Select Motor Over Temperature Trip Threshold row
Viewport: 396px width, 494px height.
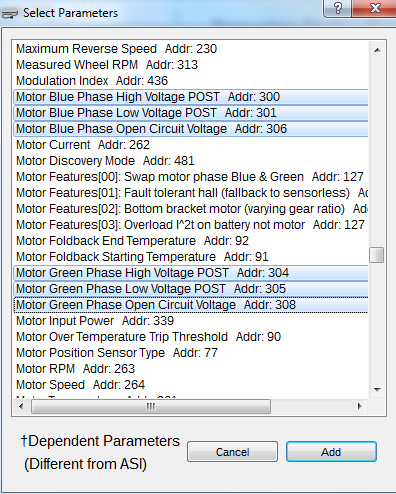tap(191, 337)
